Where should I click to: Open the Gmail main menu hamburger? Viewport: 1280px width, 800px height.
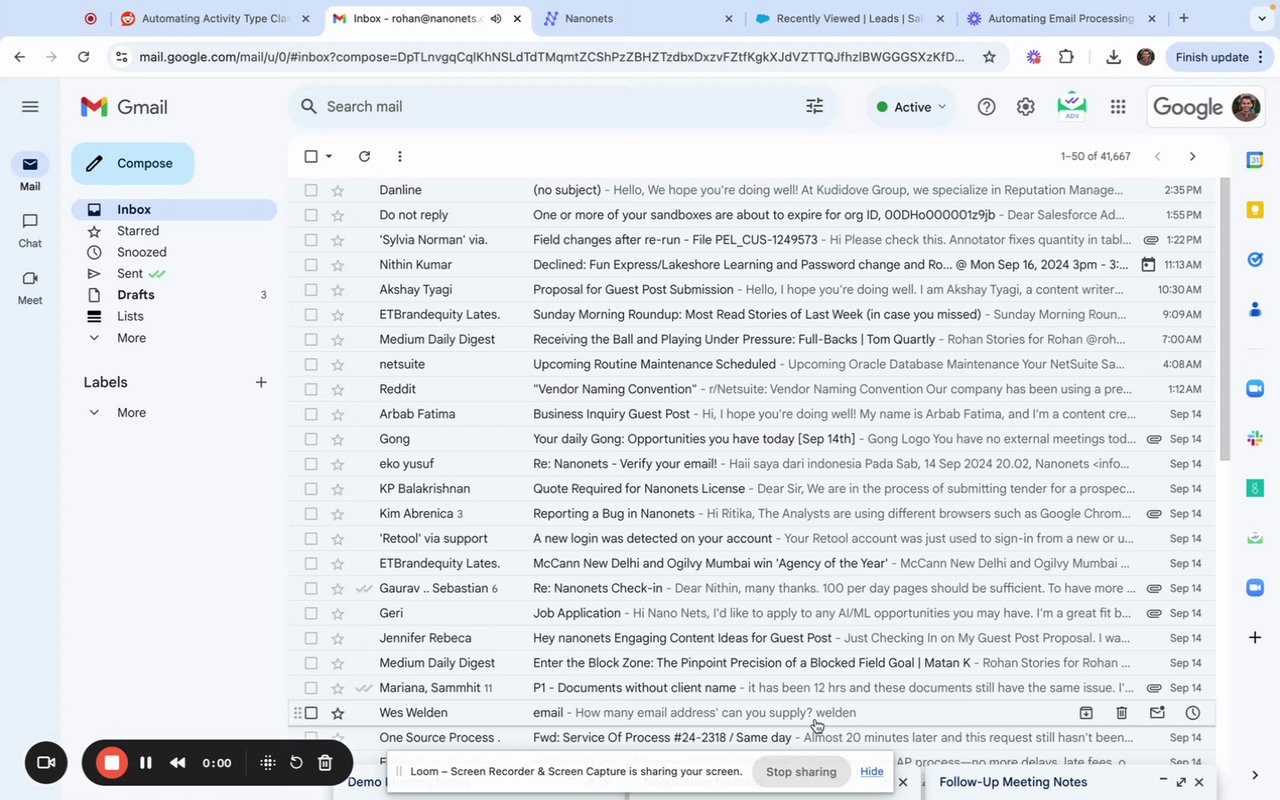click(x=30, y=107)
